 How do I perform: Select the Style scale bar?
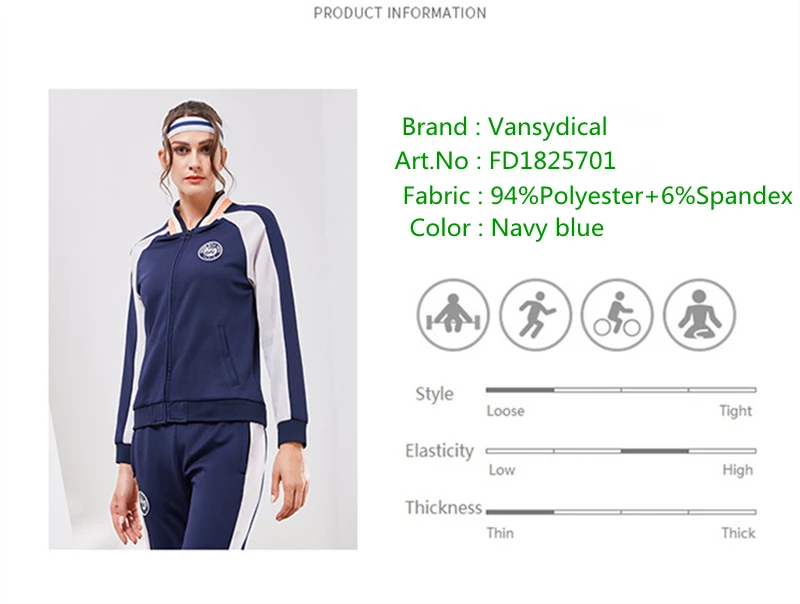tap(621, 390)
